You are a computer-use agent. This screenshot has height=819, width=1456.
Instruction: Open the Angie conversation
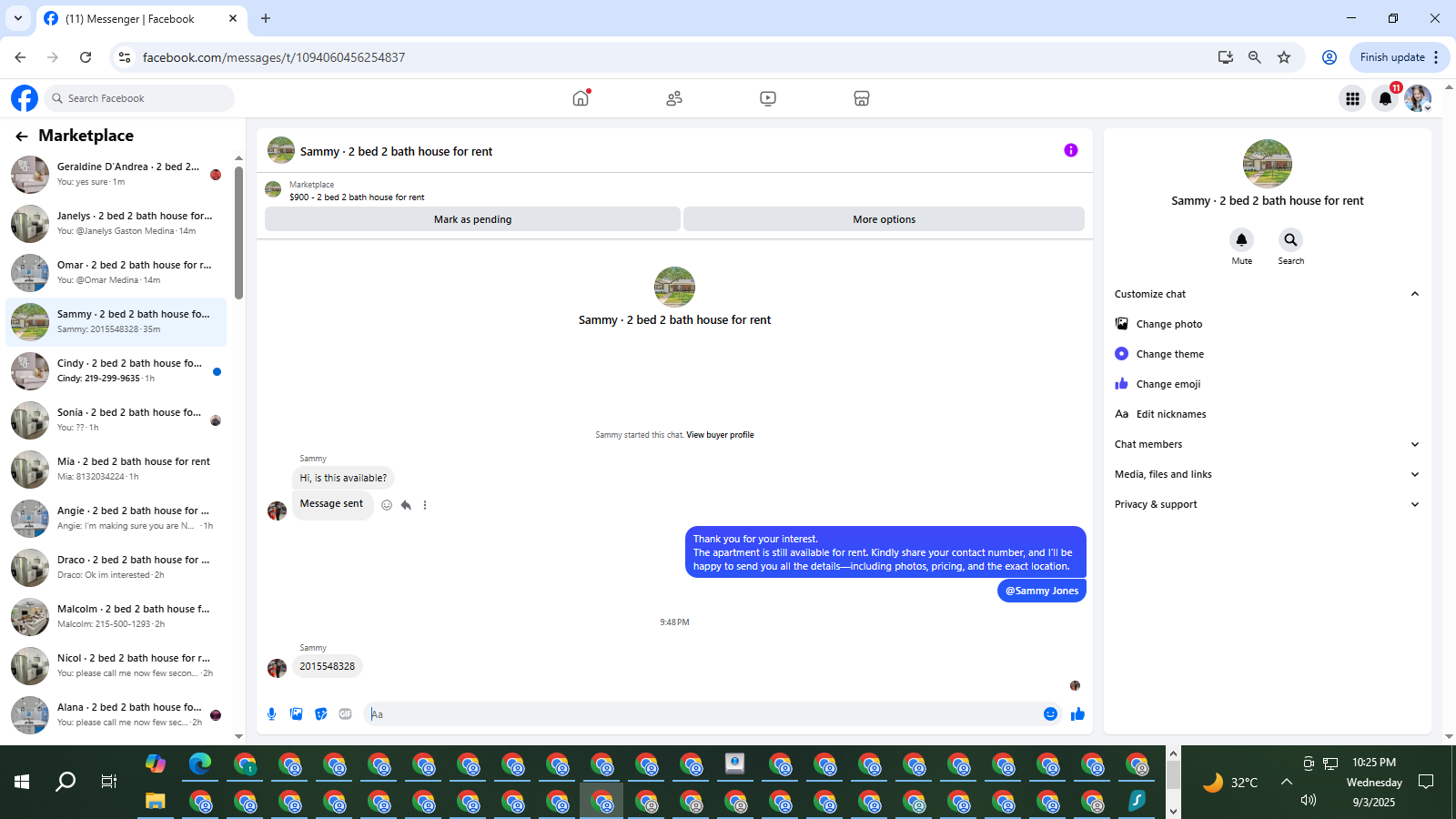[116, 519]
